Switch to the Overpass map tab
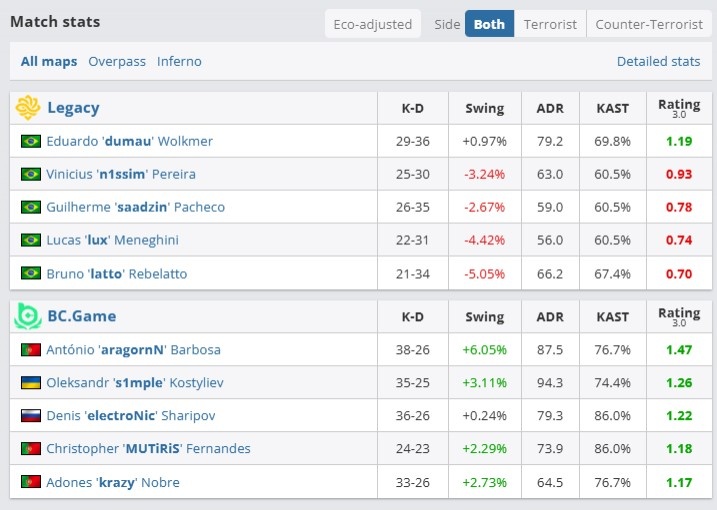This screenshot has width=717, height=510. 117,61
